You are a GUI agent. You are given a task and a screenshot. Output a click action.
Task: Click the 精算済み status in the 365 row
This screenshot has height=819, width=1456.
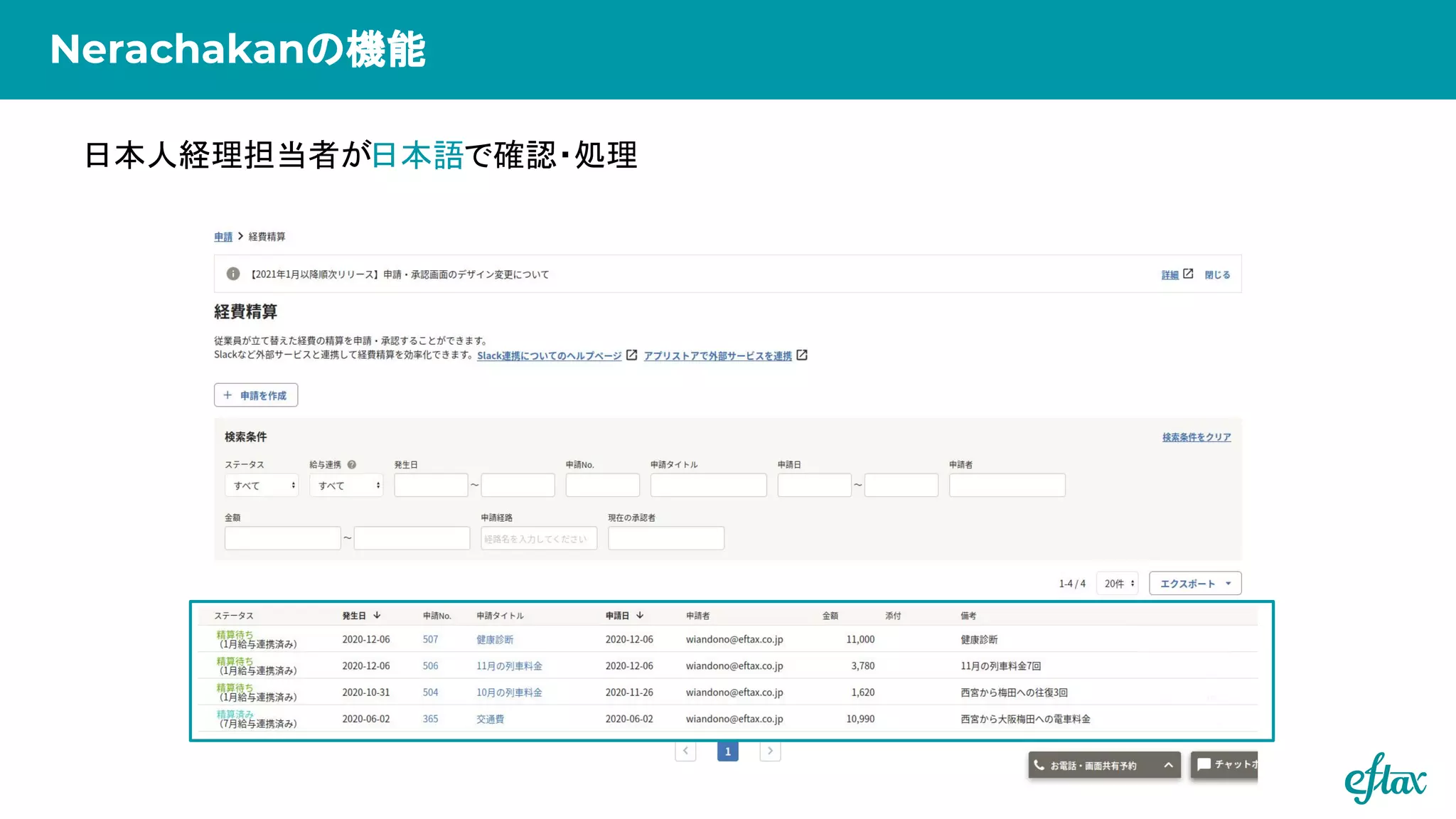(x=235, y=714)
